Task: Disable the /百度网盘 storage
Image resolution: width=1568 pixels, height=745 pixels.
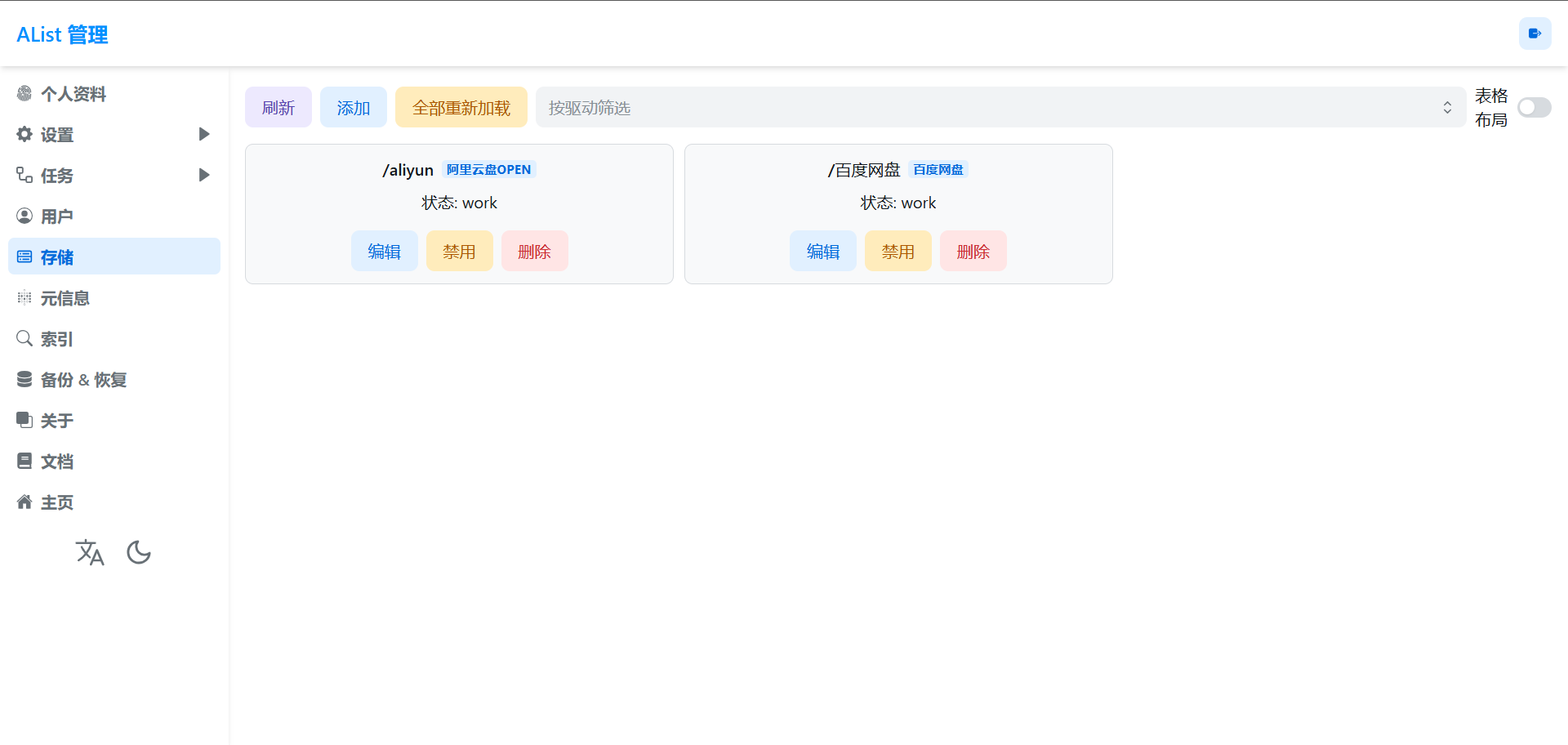Action: point(898,252)
